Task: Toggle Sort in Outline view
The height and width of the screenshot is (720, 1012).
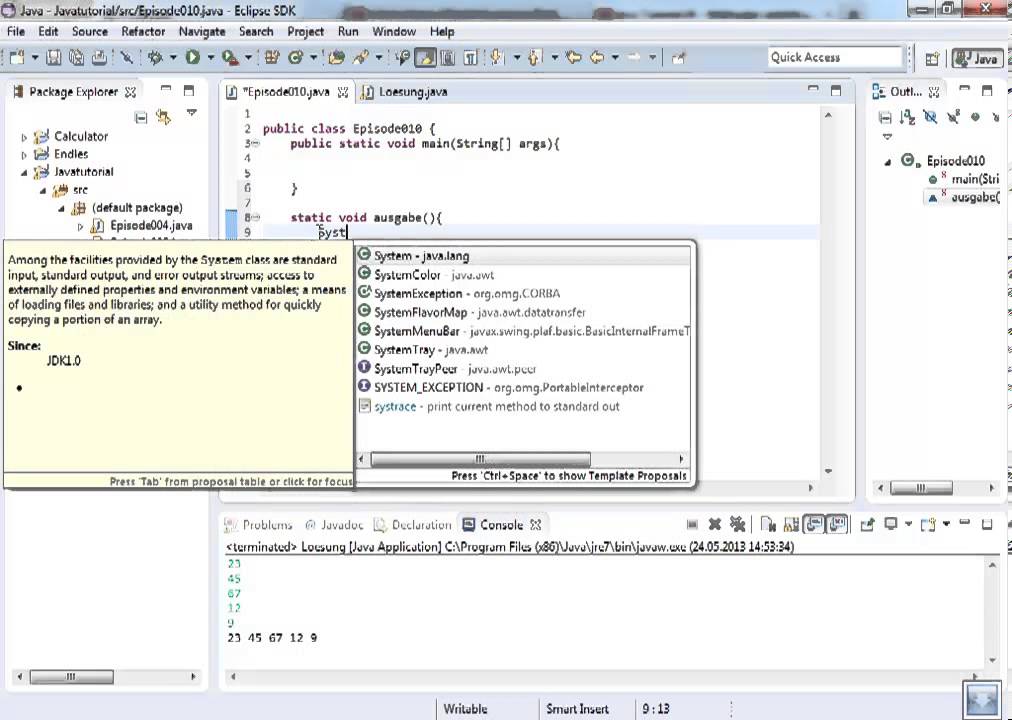Action: (x=907, y=117)
